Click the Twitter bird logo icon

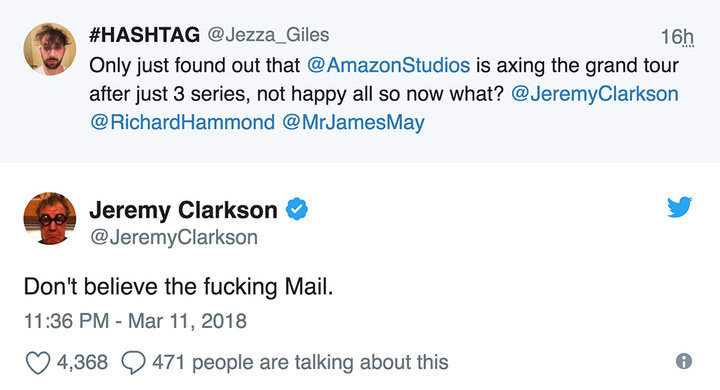coord(680,207)
